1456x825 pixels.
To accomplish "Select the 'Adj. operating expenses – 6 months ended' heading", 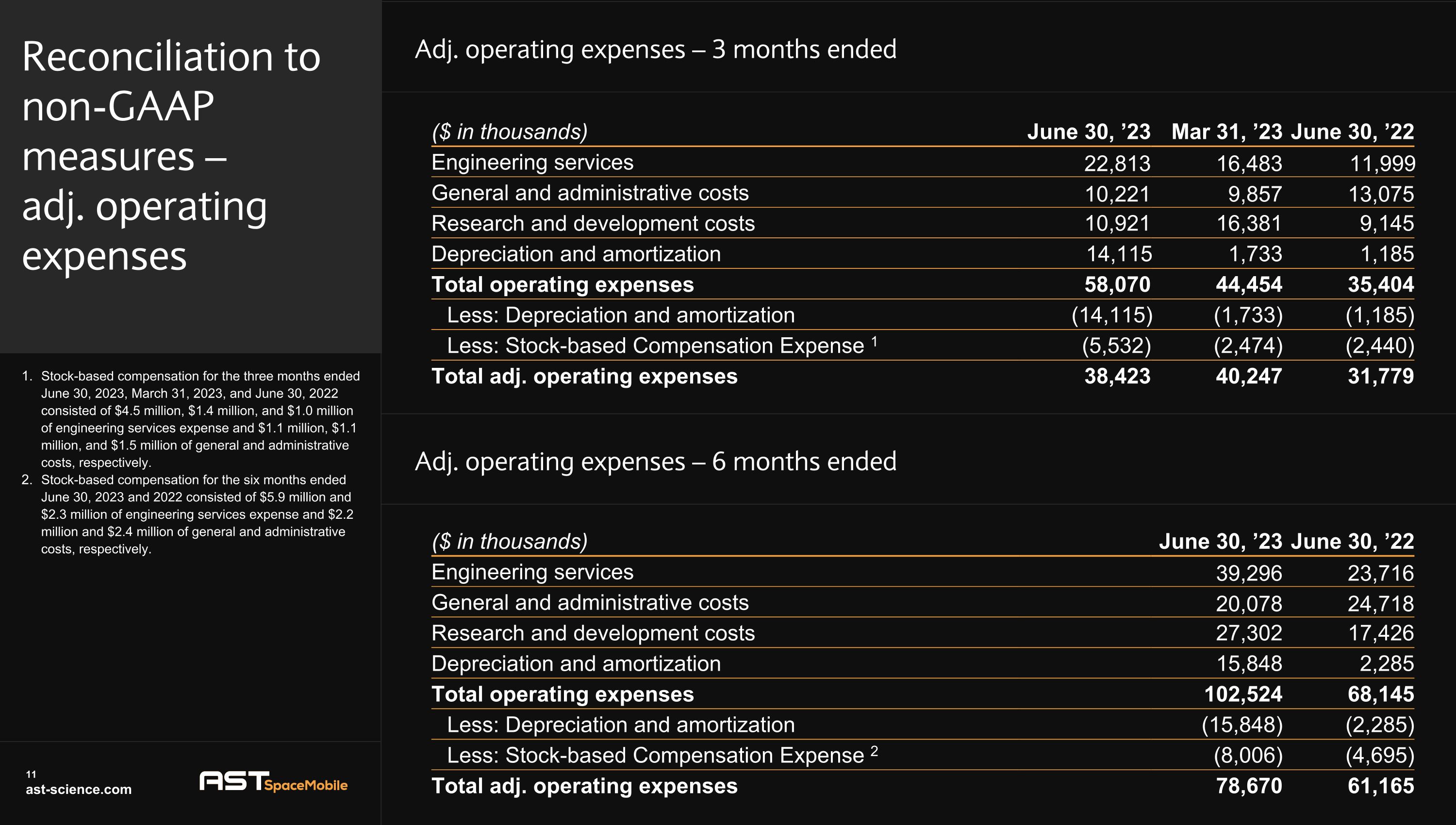I will coord(655,462).
